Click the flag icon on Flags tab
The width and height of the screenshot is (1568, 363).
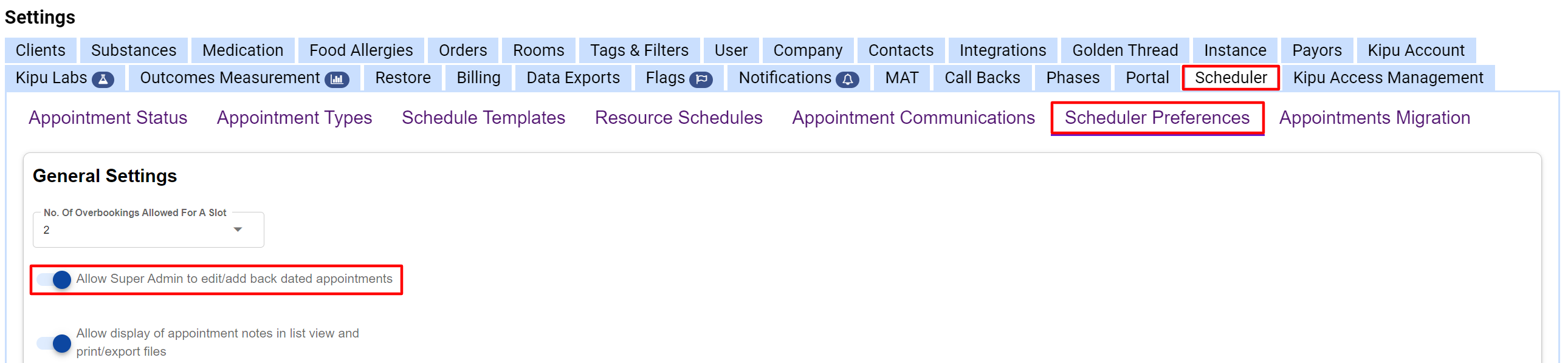[x=701, y=80]
